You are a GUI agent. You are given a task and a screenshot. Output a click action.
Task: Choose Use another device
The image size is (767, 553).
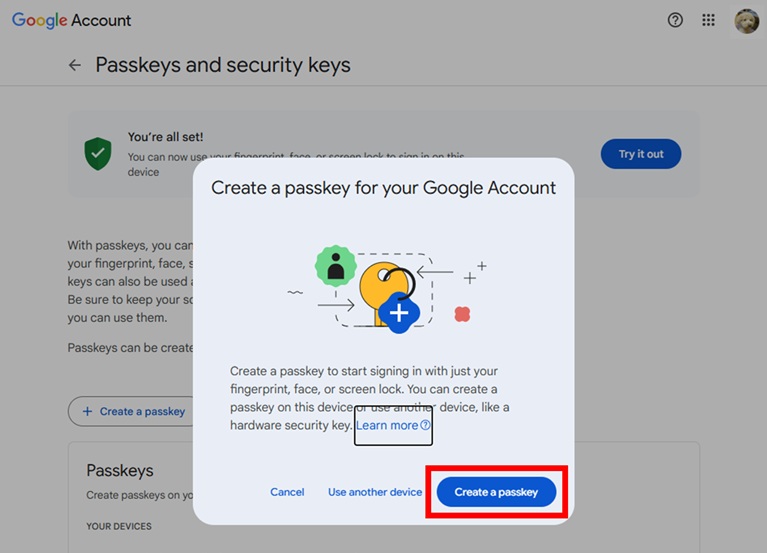(375, 492)
